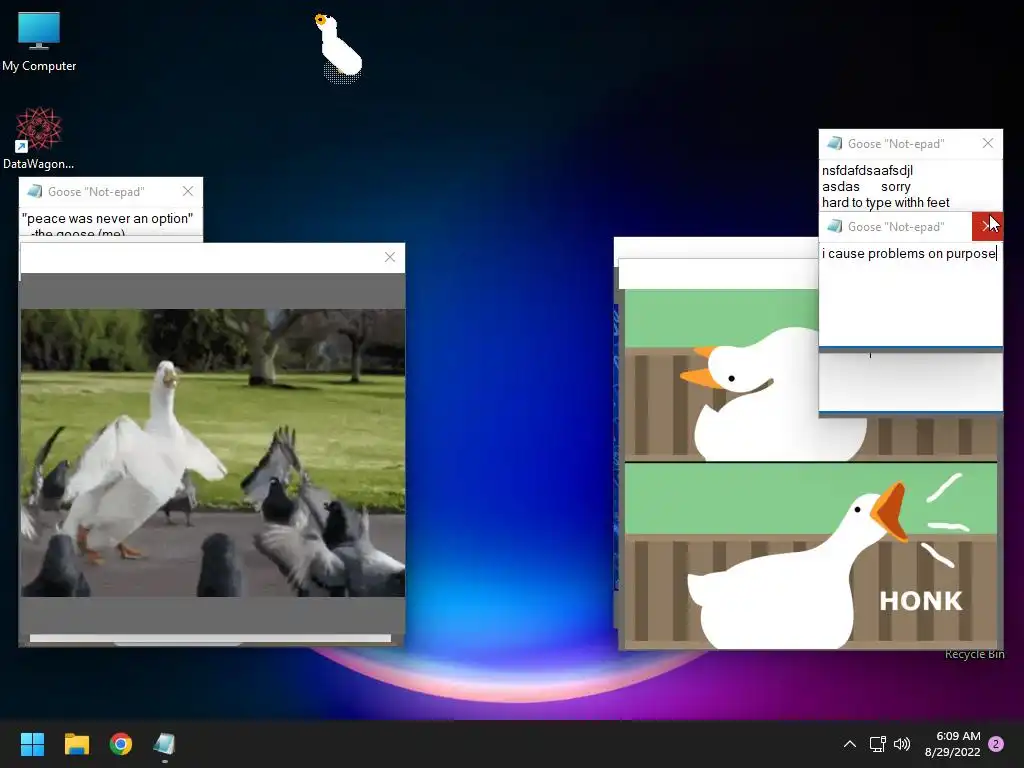Open the clock showing 6:09 AM

coord(953,744)
